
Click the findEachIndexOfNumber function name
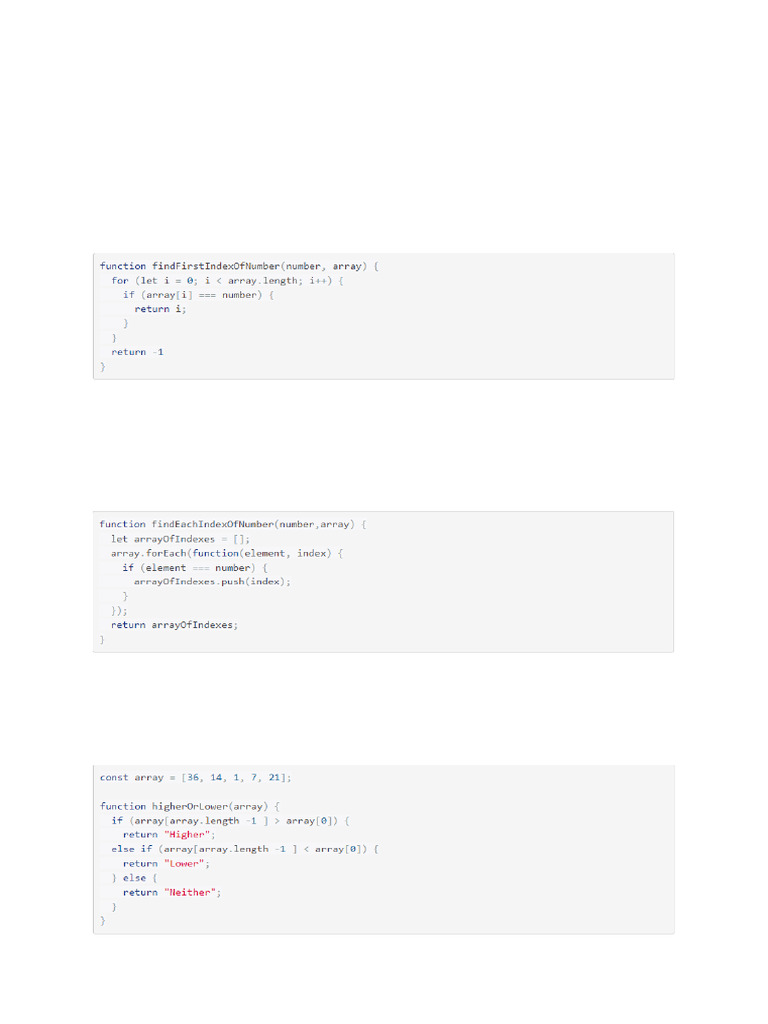[x=213, y=524]
